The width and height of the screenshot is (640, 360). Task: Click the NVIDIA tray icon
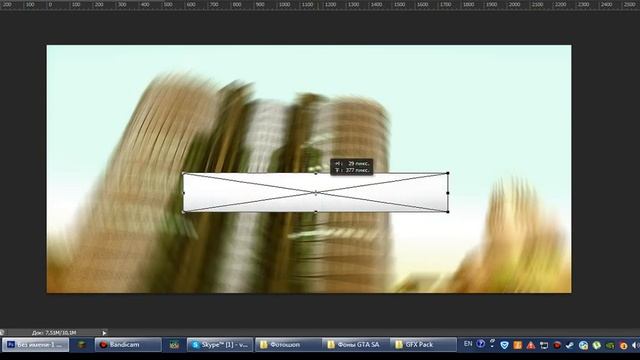(x=610, y=346)
